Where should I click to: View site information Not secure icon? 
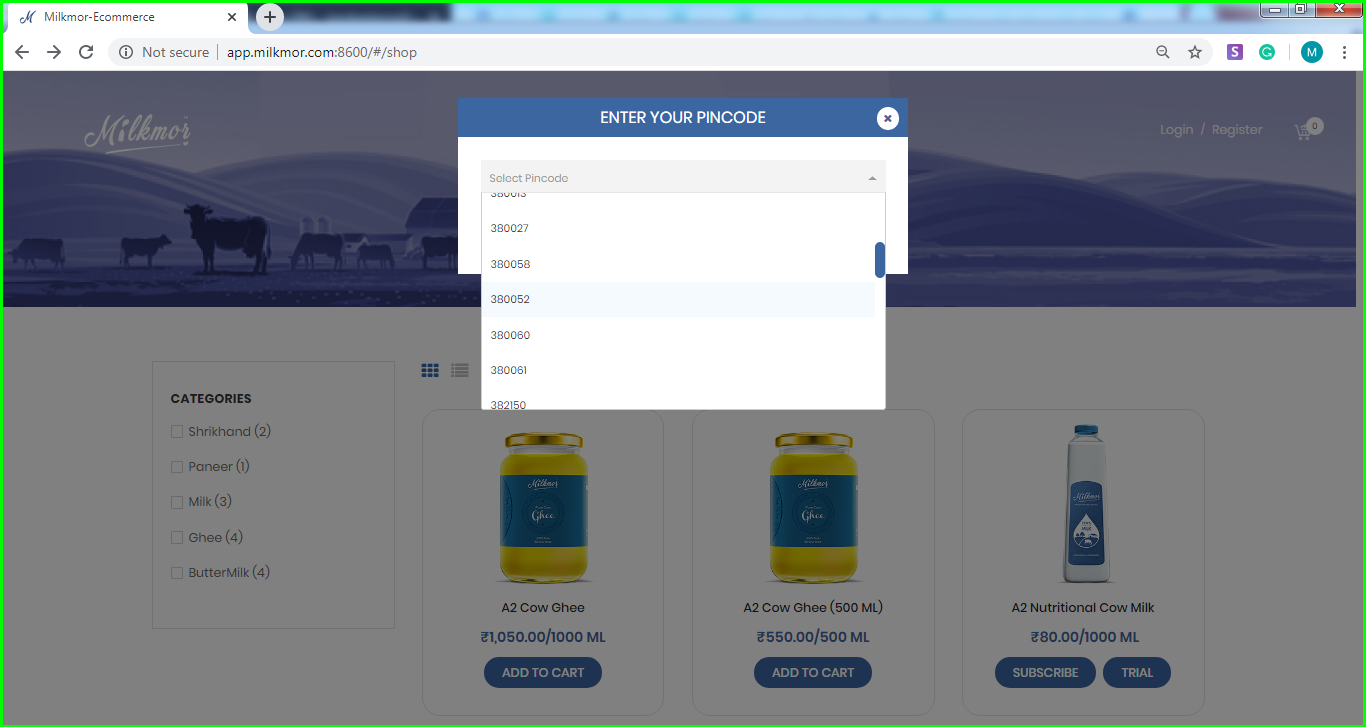click(126, 52)
